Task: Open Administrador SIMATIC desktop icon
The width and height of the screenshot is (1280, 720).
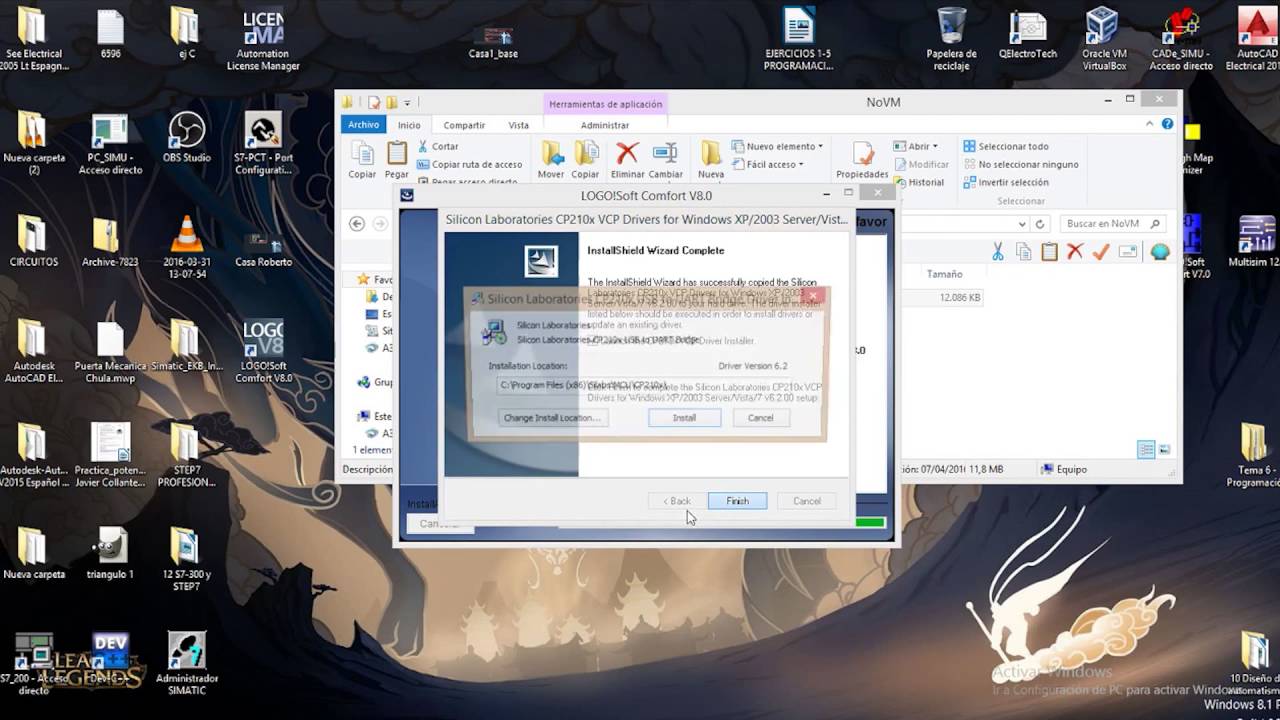Action: pyautogui.click(x=186, y=664)
